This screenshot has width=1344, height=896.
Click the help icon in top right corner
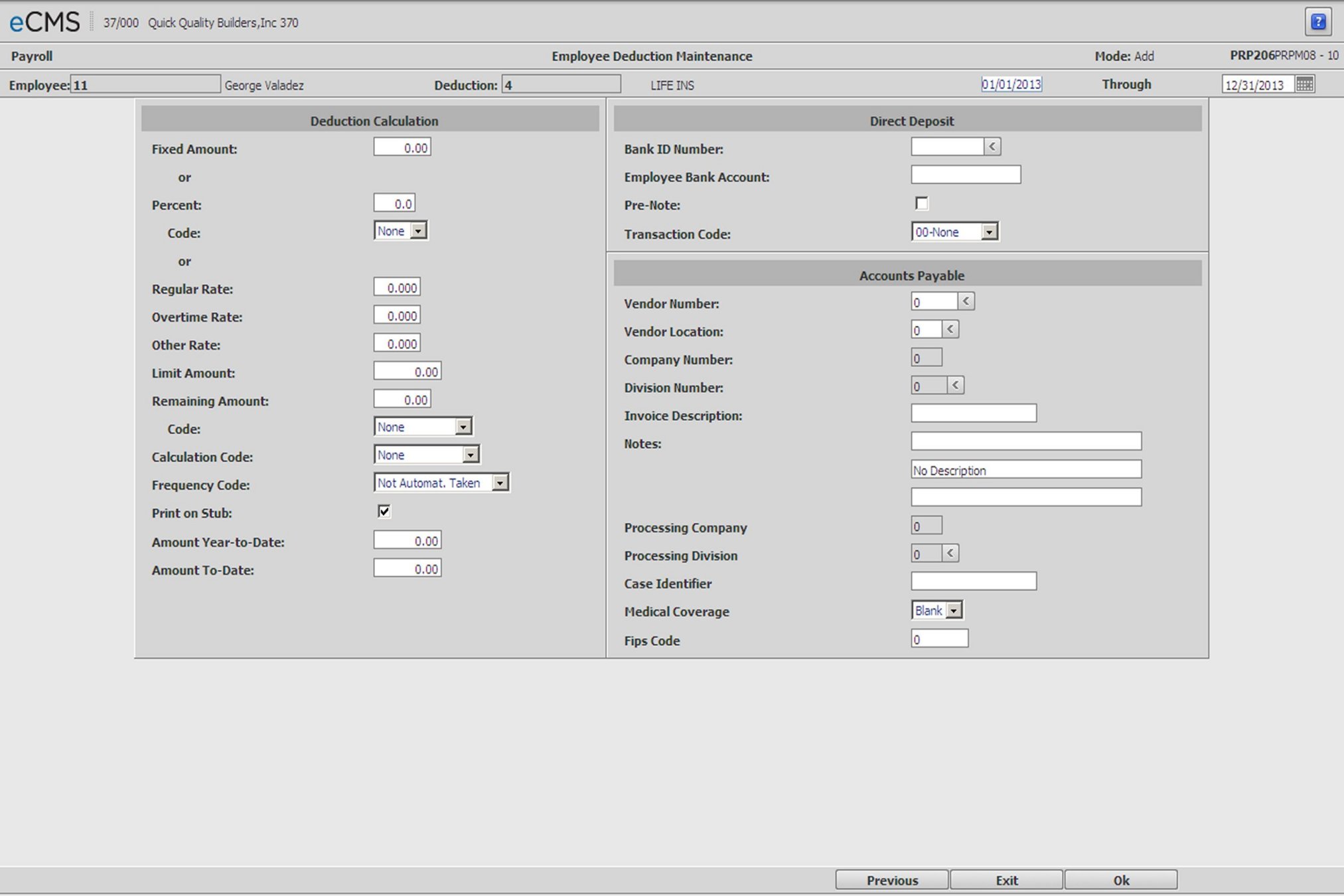coord(1318,19)
